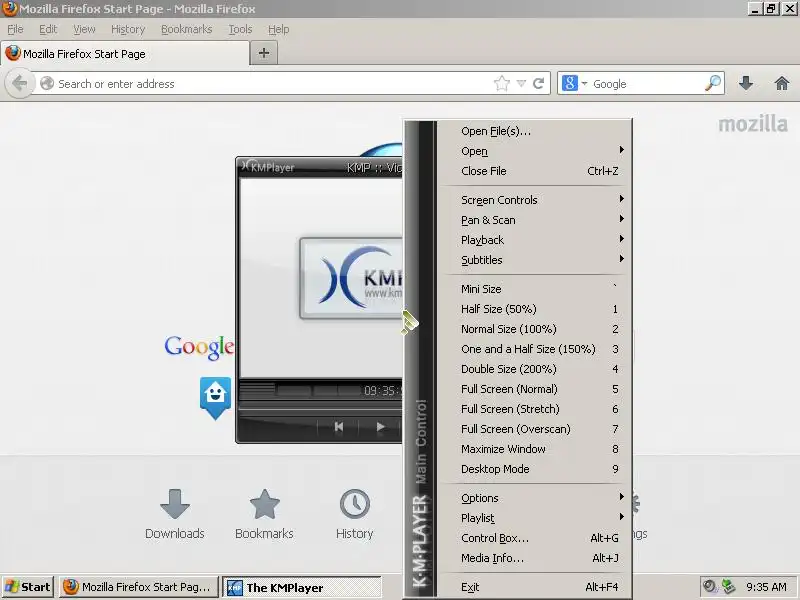Image resolution: width=800 pixels, height=600 pixels.
Task: Go to the Firefox home page icon
Action: (x=781, y=83)
